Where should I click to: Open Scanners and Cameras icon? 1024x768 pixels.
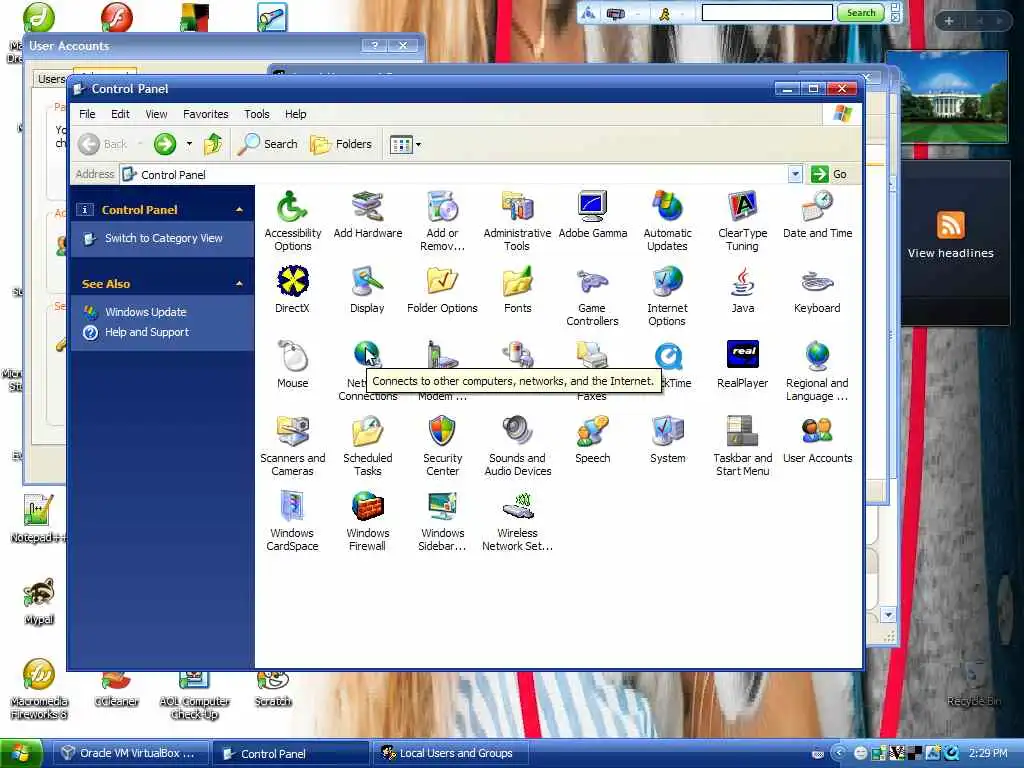pyautogui.click(x=292, y=446)
